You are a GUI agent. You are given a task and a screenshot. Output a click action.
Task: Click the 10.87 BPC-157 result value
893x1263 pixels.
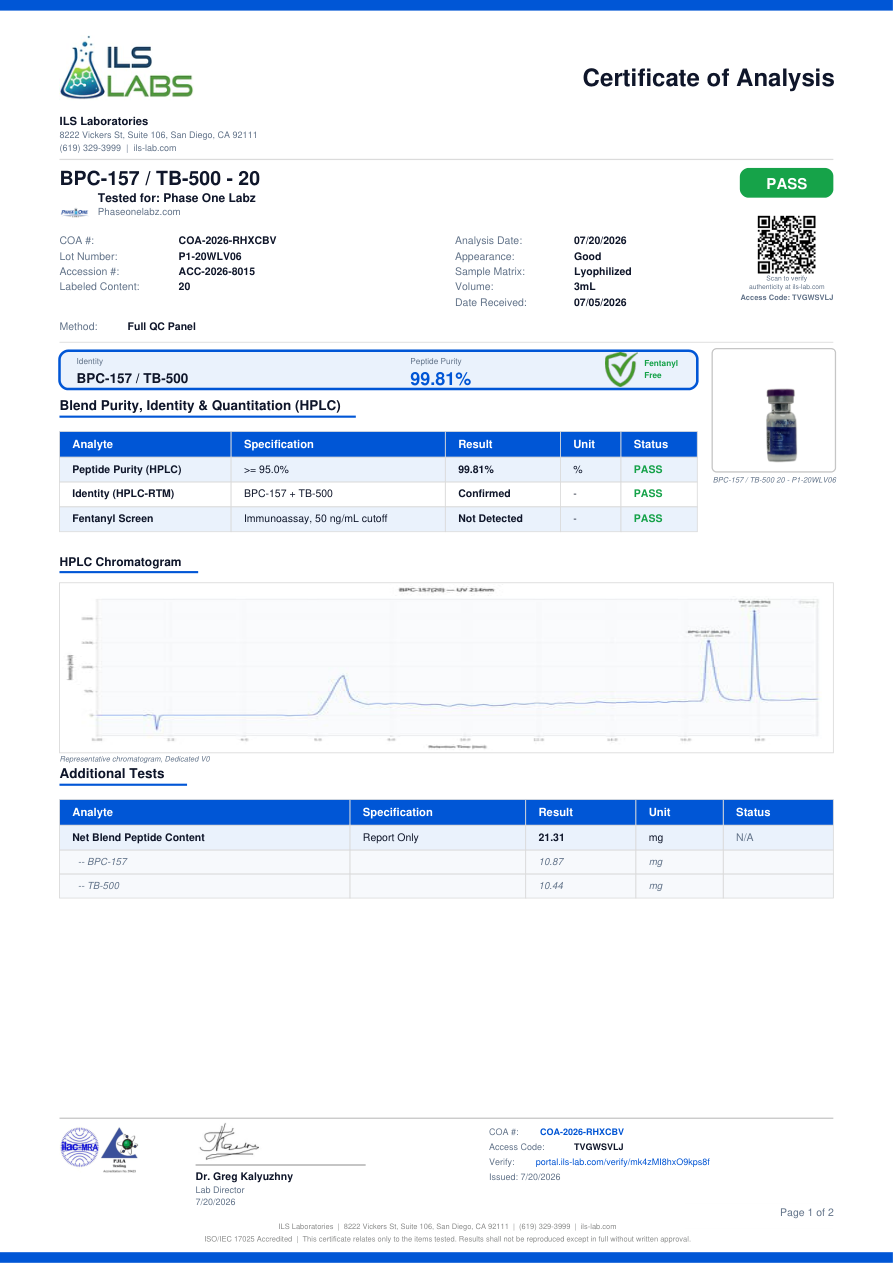(552, 862)
